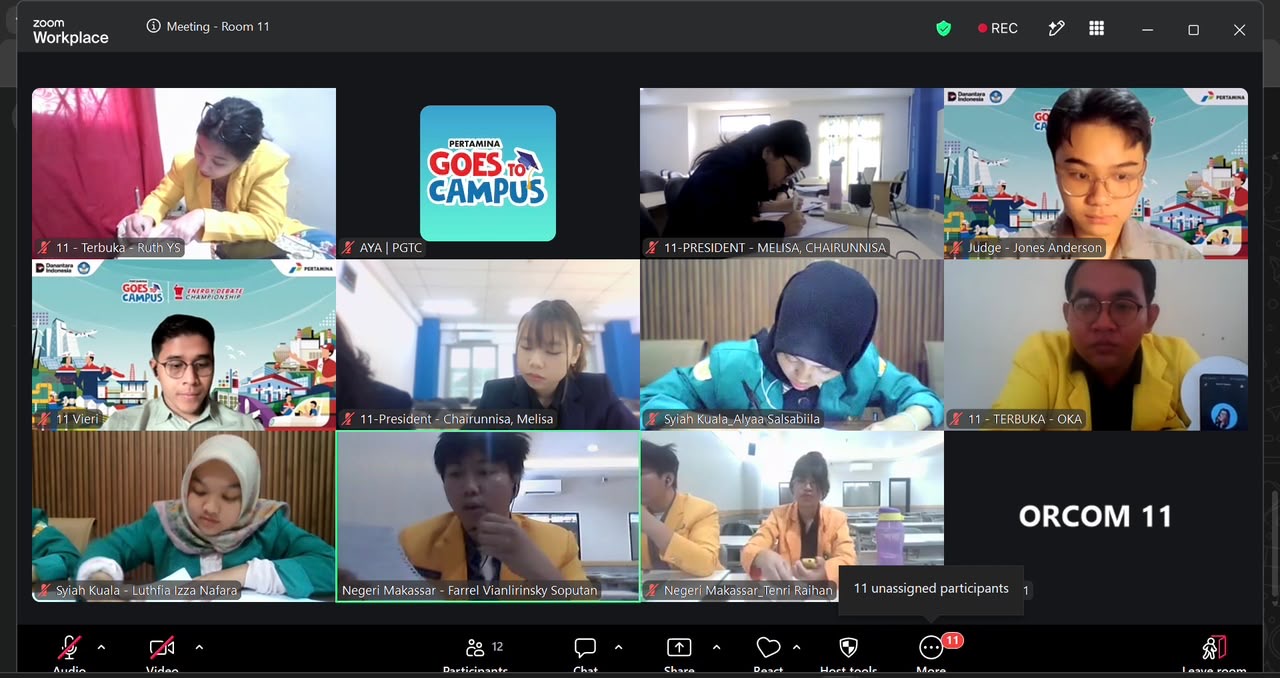1280x678 pixels.
Task: Click muted mic icon on Luthfia label
Action: point(44,590)
